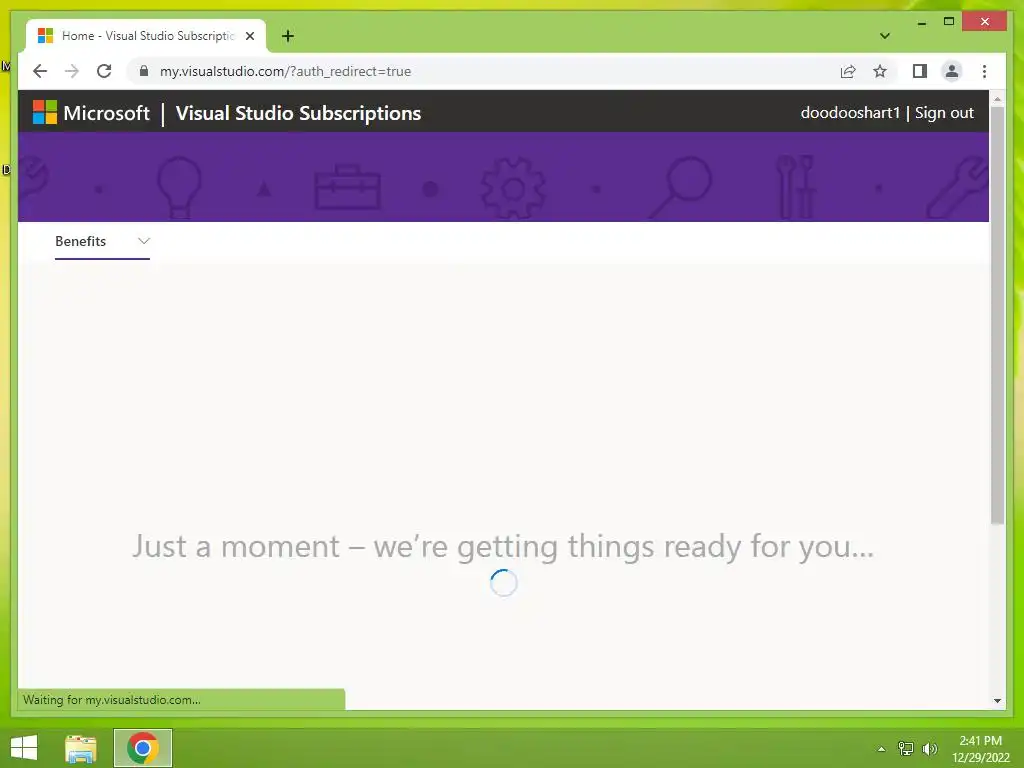Bookmark this tab with the star icon
Image resolution: width=1024 pixels, height=768 pixels.
[880, 71]
